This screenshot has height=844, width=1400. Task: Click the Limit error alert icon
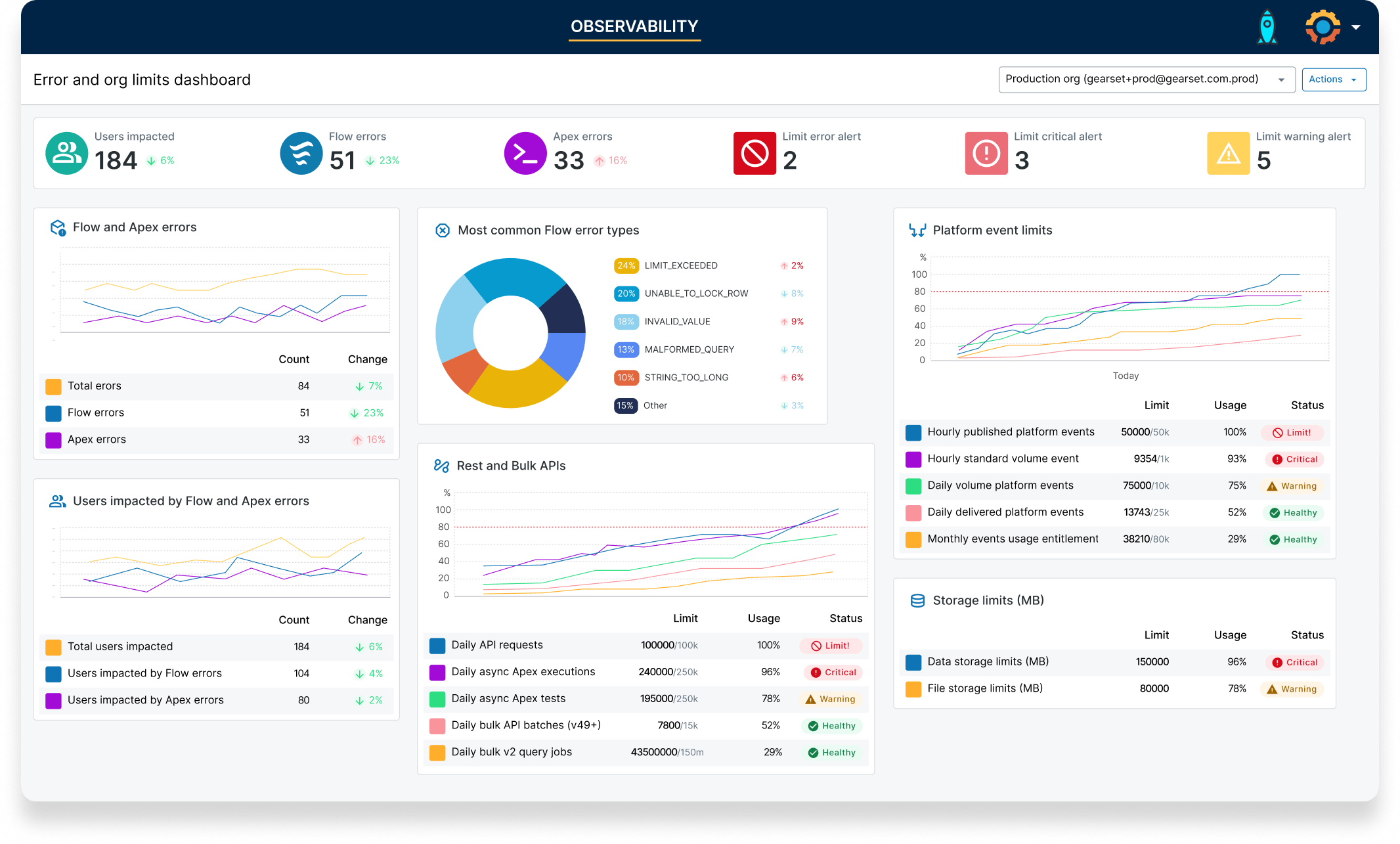click(x=754, y=153)
